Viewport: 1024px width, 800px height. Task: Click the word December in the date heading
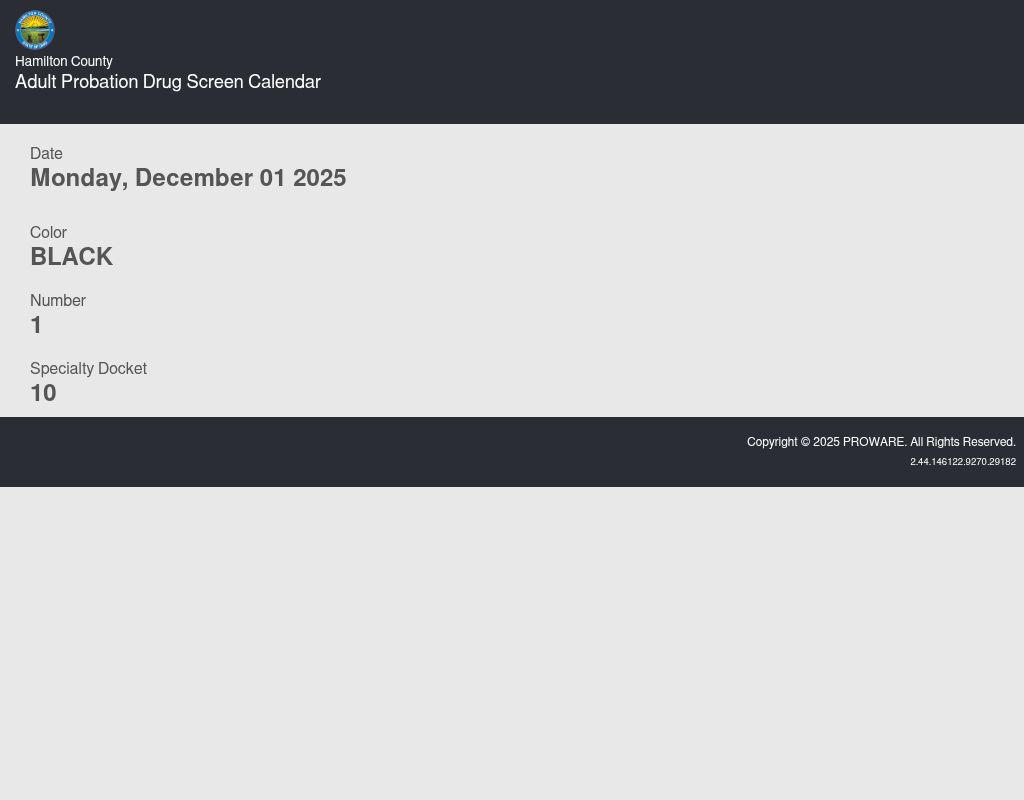(194, 178)
